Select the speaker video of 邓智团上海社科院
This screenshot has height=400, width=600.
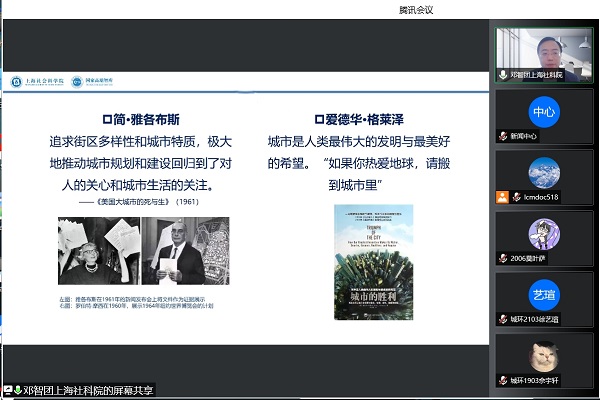click(545, 48)
